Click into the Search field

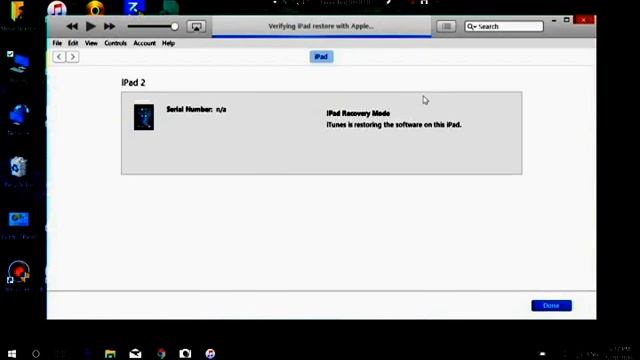(504, 27)
